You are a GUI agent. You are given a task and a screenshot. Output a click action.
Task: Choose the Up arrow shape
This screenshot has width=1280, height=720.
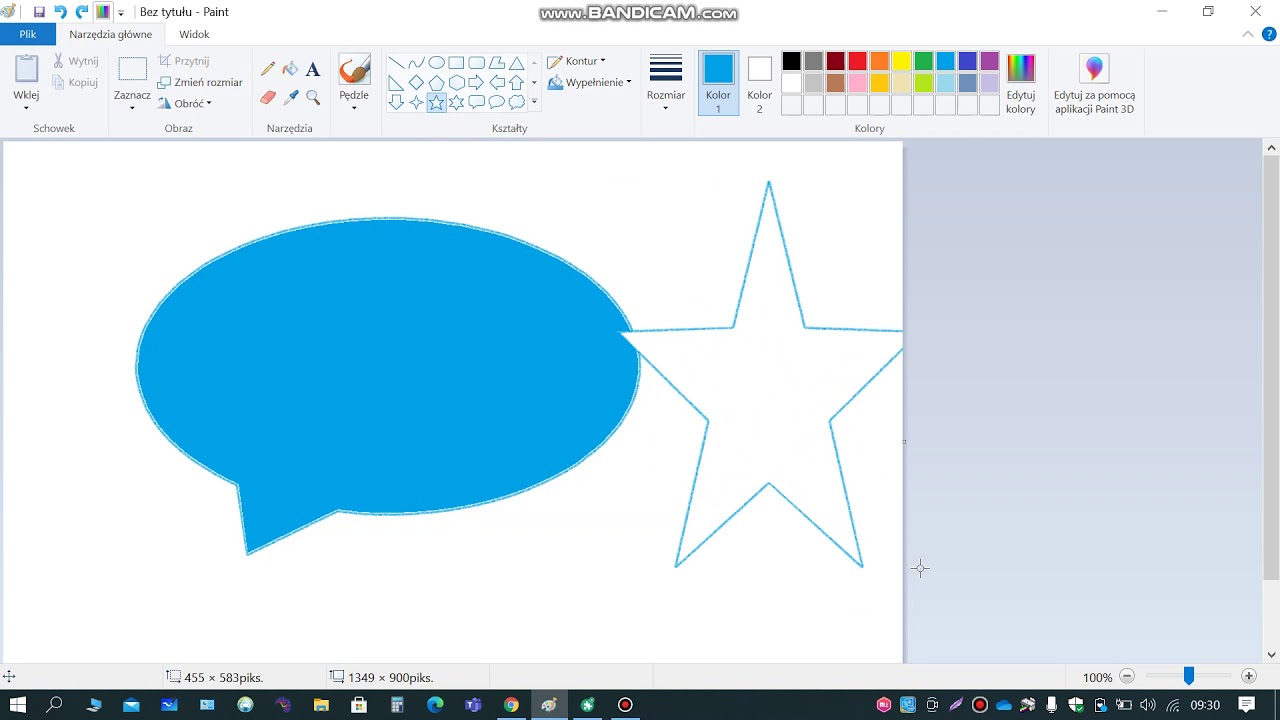[x=516, y=82]
